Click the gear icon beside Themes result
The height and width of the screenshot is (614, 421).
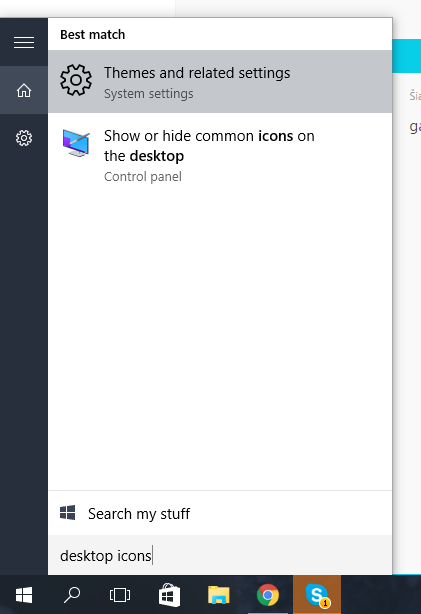click(x=76, y=80)
